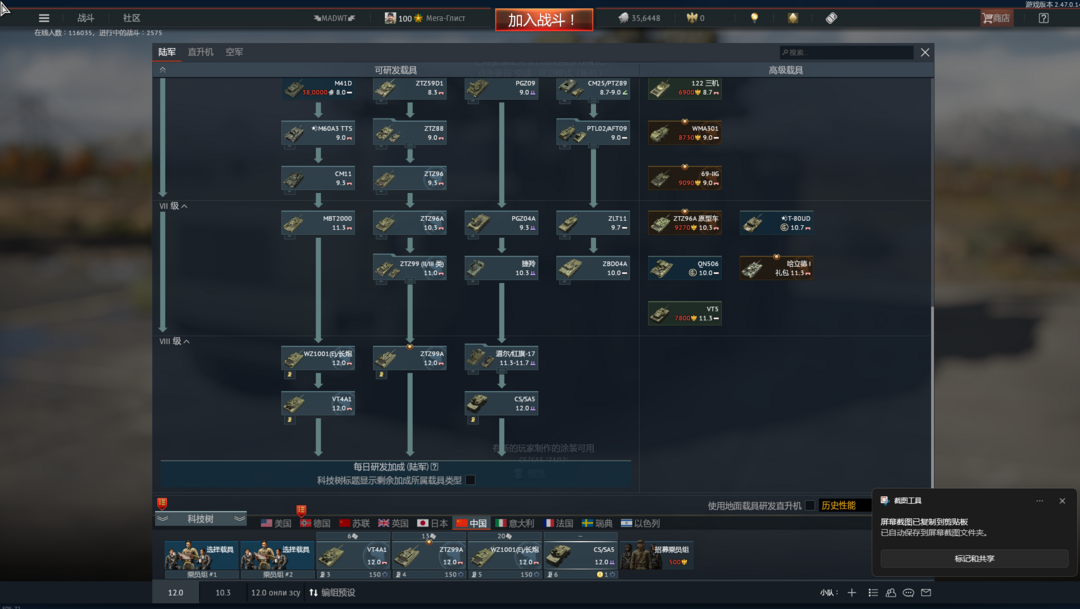
Task: Select the QN506 premium vehicle
Action: (x=685, y=269)
